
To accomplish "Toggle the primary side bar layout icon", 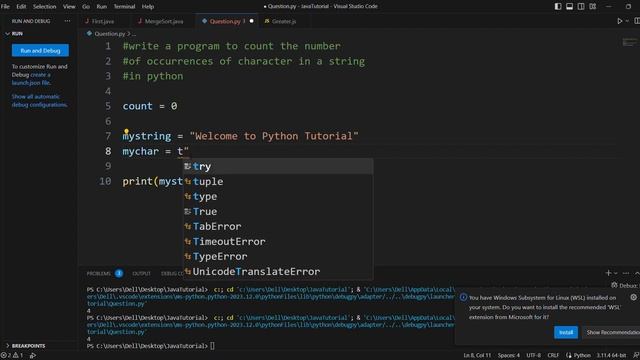I will (558, 7).
